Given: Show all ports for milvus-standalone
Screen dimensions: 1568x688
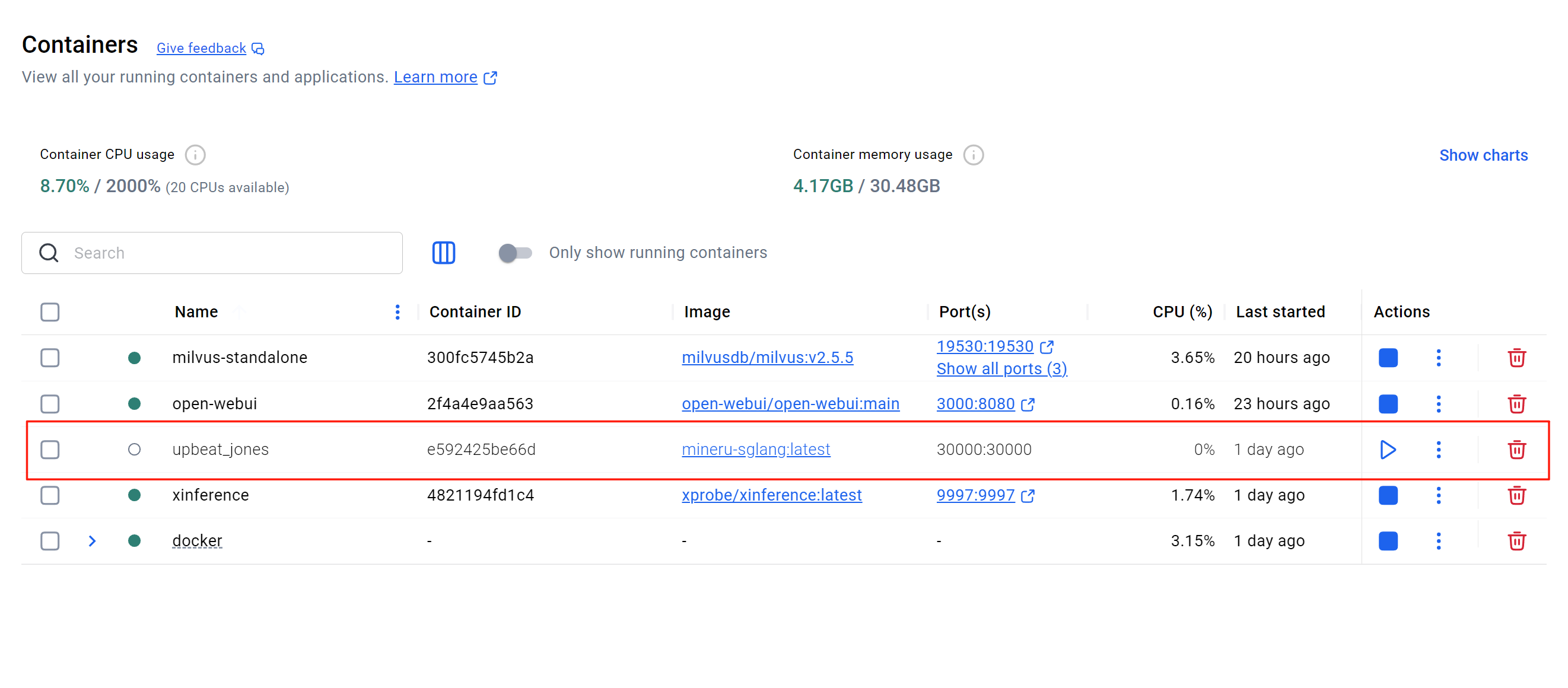Looking at the screenshot, I should pyautogui.click(x=1001, y=369).
